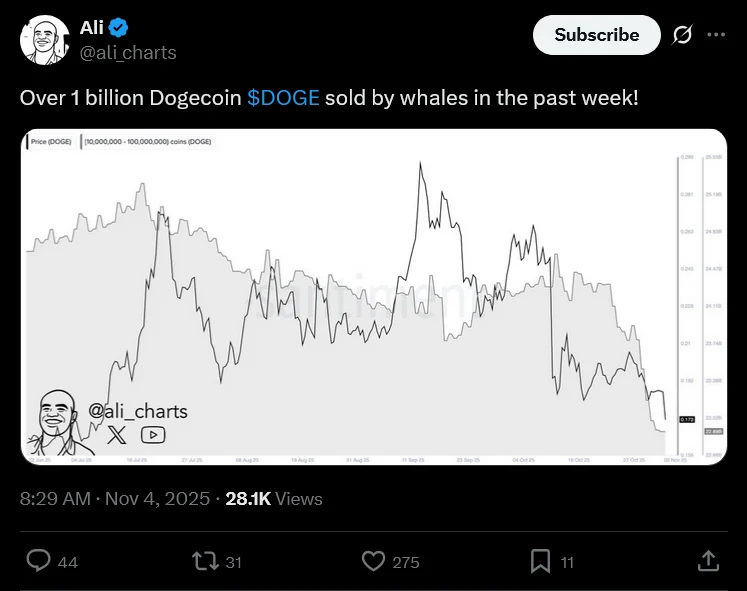The width and height of the screenshot is (747, 591).
Task: Click the share upload arrow icon
Action: coord(707,561)
